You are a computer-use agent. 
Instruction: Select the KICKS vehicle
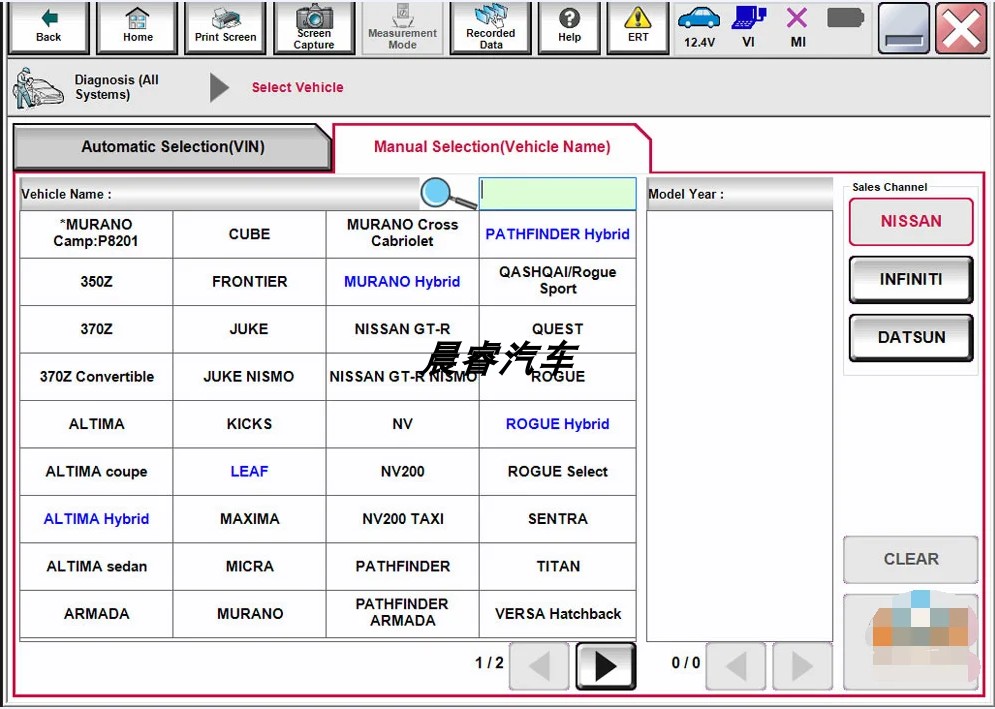249,424
